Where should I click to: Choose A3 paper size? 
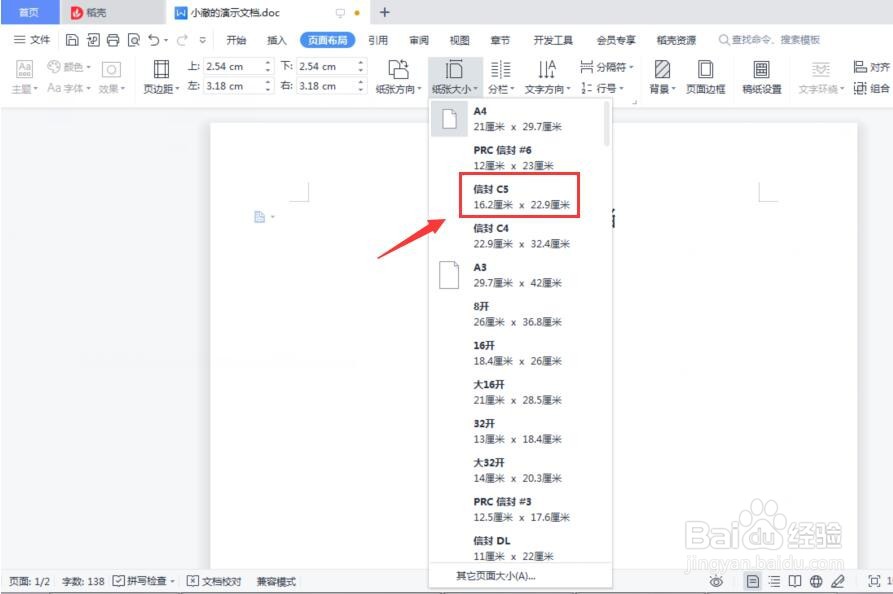[x=517, y=275]
